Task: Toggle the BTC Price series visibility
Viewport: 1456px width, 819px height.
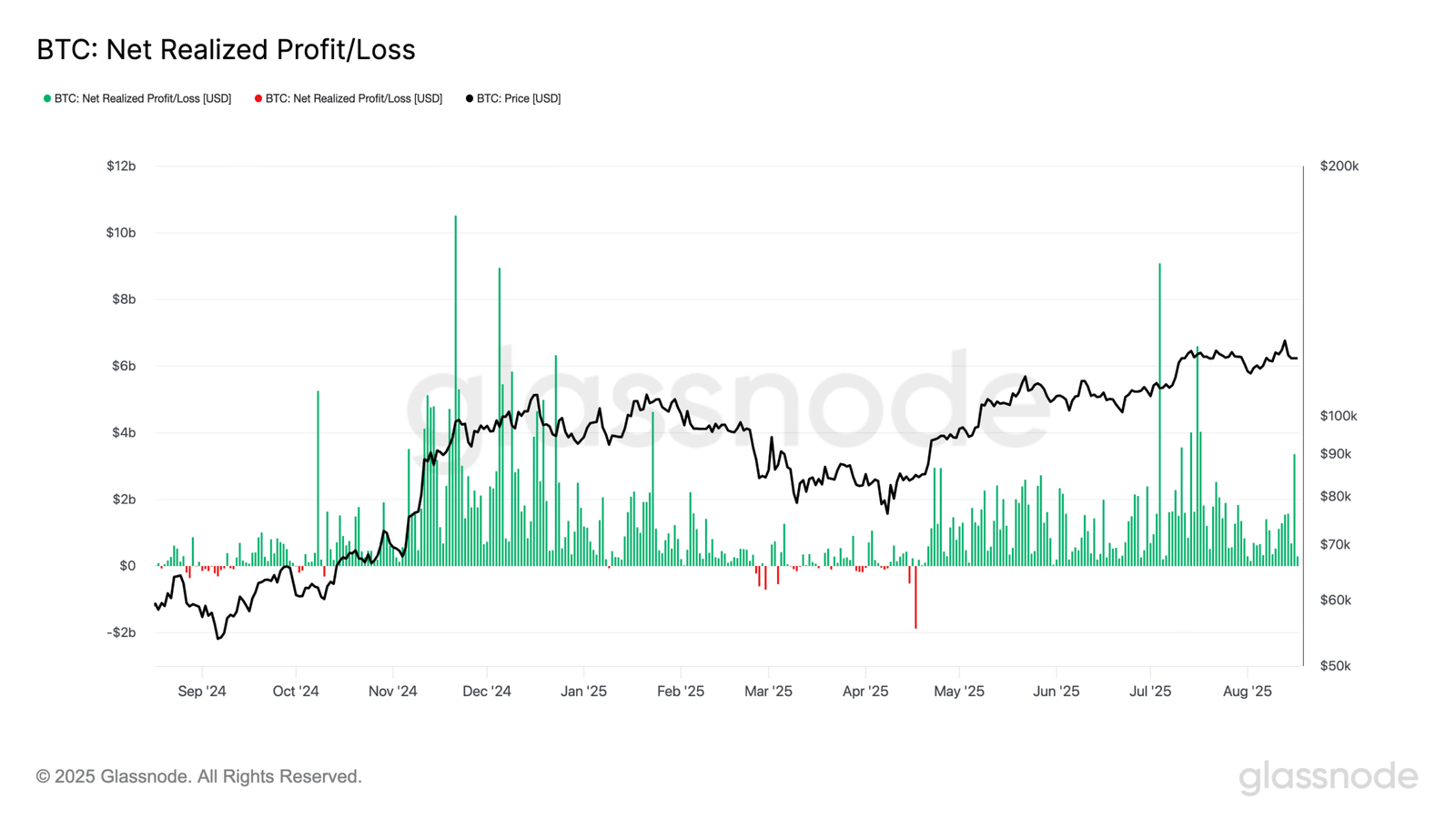Action: click(x=513, y=98)
